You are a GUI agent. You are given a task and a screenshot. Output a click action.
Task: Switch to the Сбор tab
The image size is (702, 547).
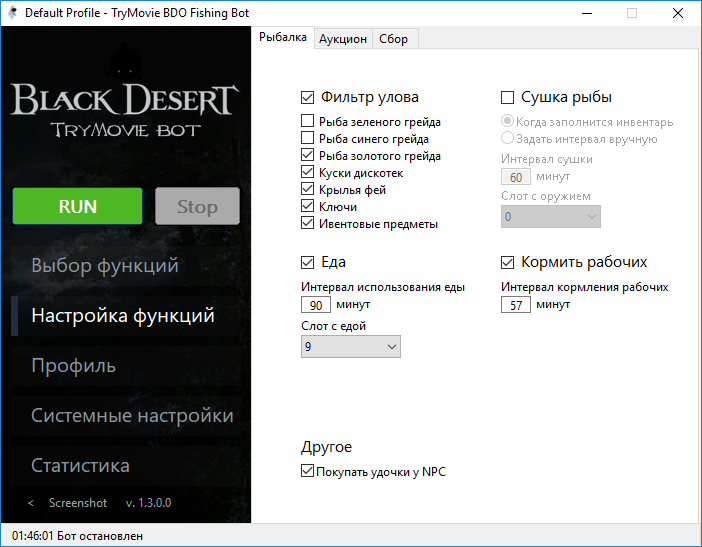pos(394,39)
